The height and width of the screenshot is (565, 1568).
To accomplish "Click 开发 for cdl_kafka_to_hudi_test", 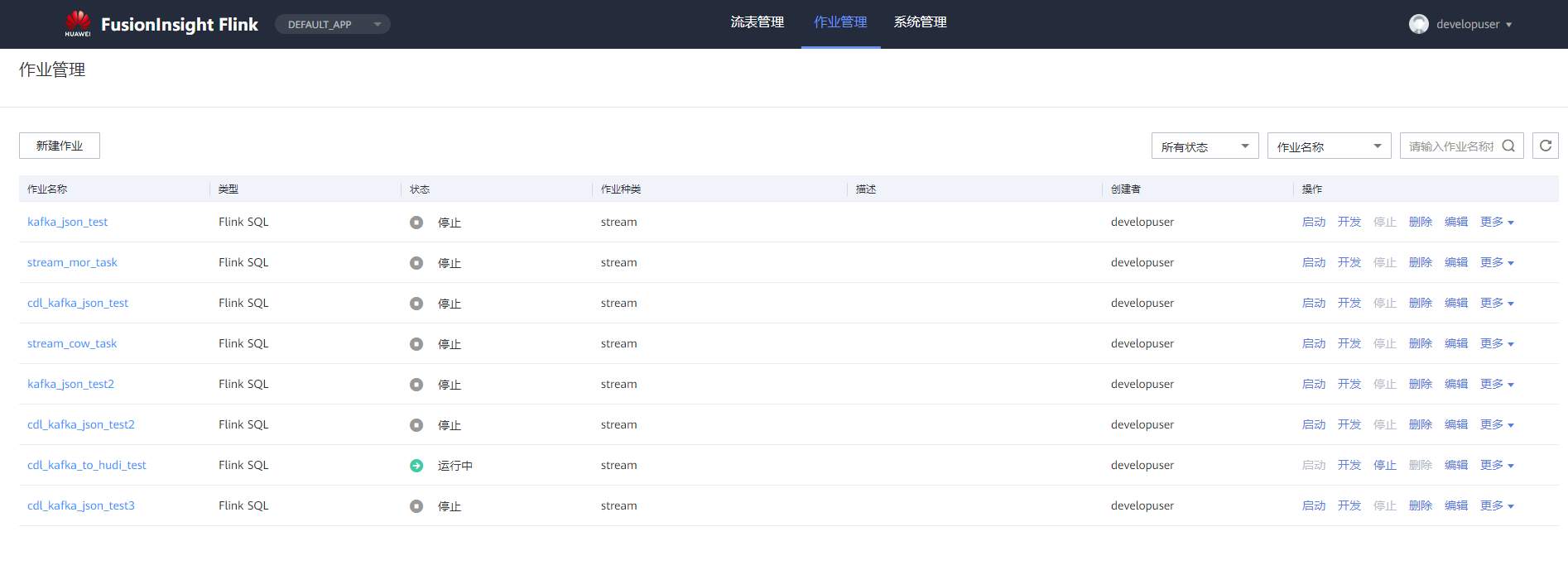I will tap(1349, 465).
